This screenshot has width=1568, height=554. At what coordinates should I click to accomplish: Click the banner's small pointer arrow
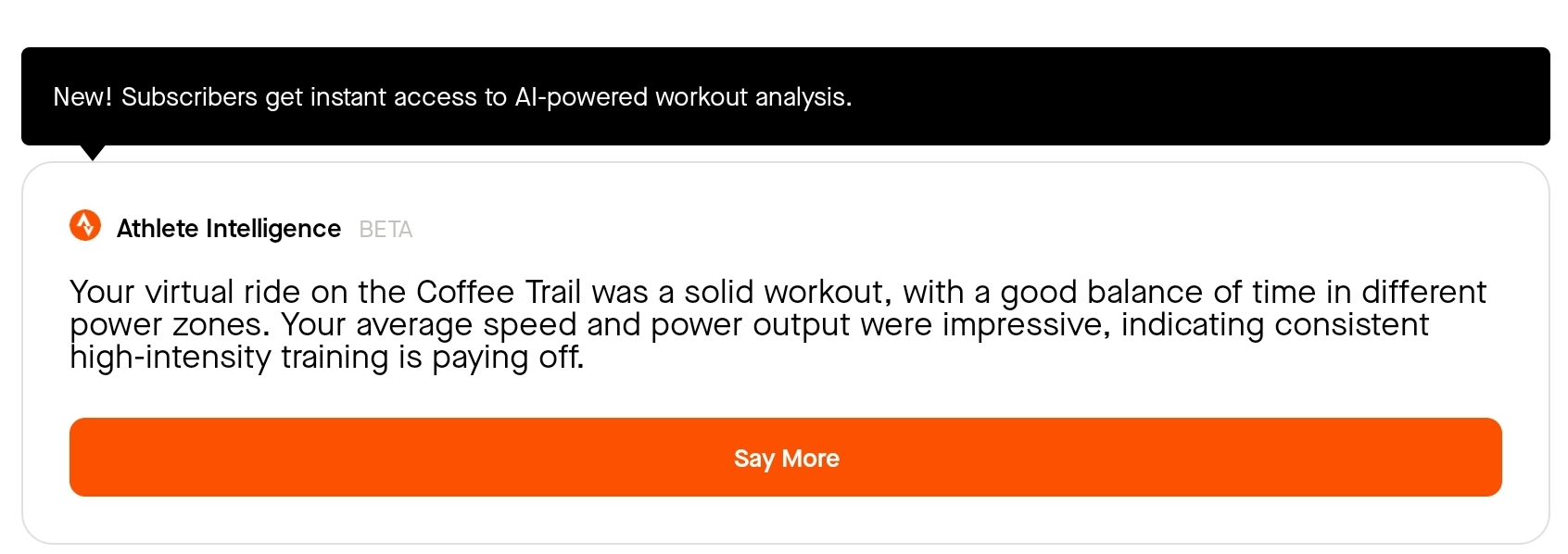click(93, 152)
